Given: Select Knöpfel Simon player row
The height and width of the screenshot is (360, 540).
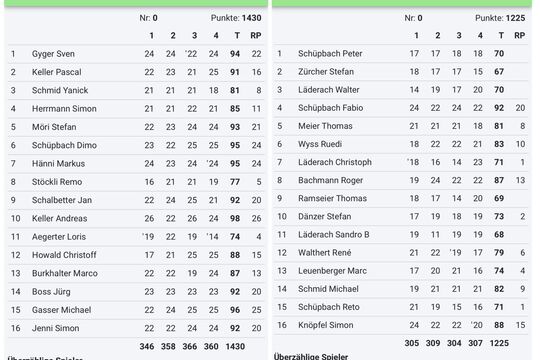Looking at the screenshot, I should coord(401,325).
